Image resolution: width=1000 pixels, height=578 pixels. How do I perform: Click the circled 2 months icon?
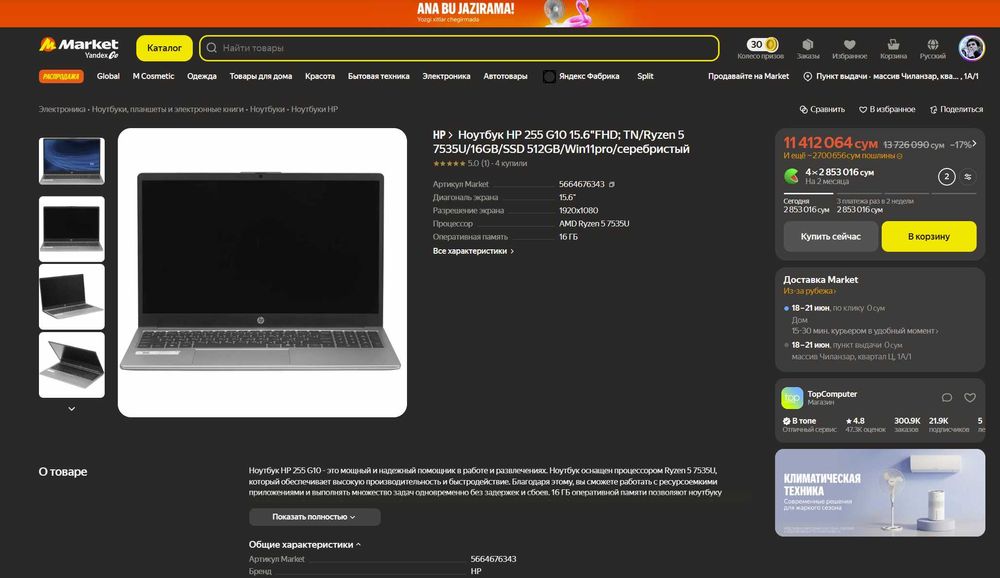946,177
